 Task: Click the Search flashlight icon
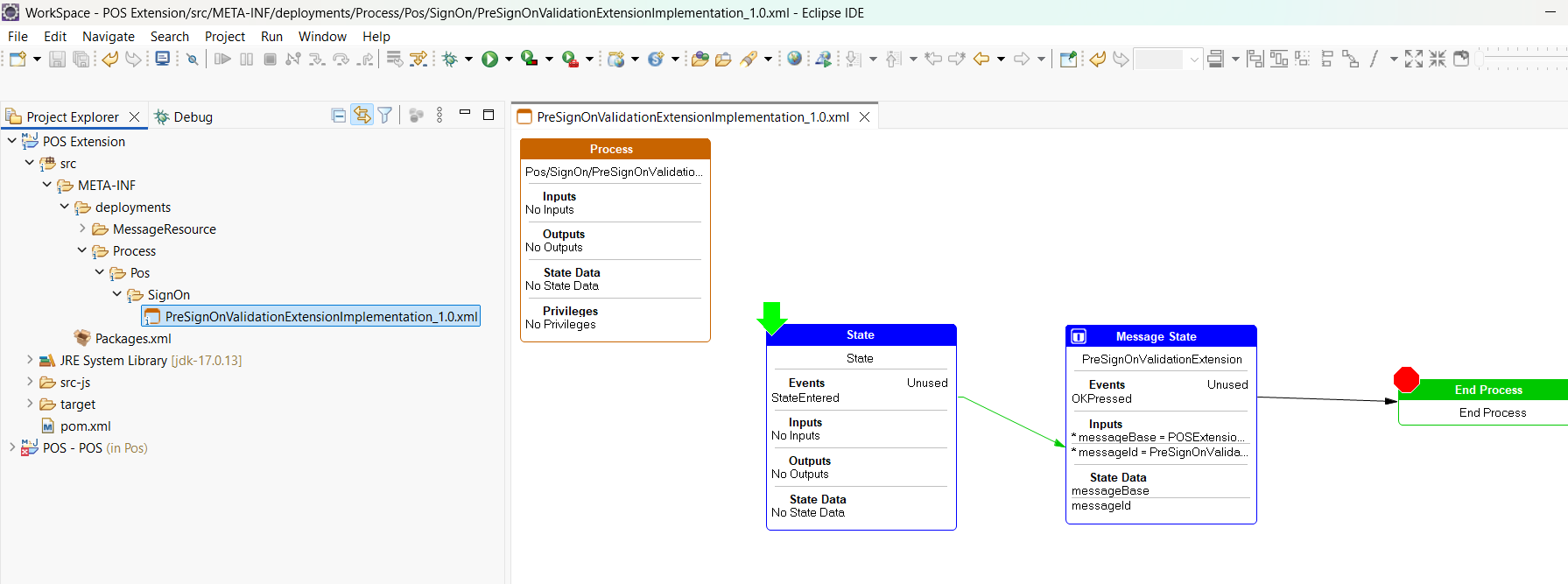pyautogui.click(x=749, y=59)
